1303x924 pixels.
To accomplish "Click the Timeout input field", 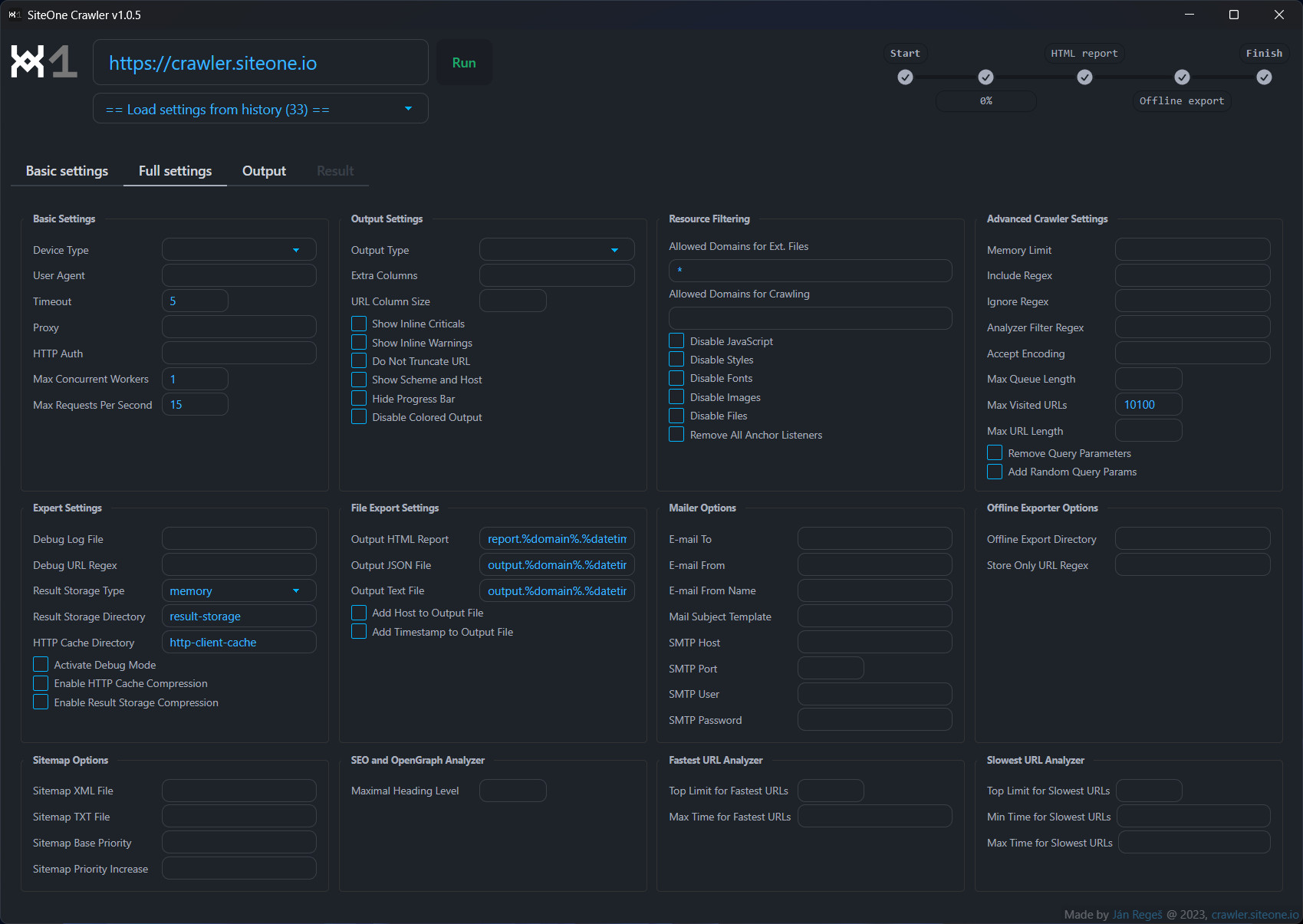I will (195, 301).
